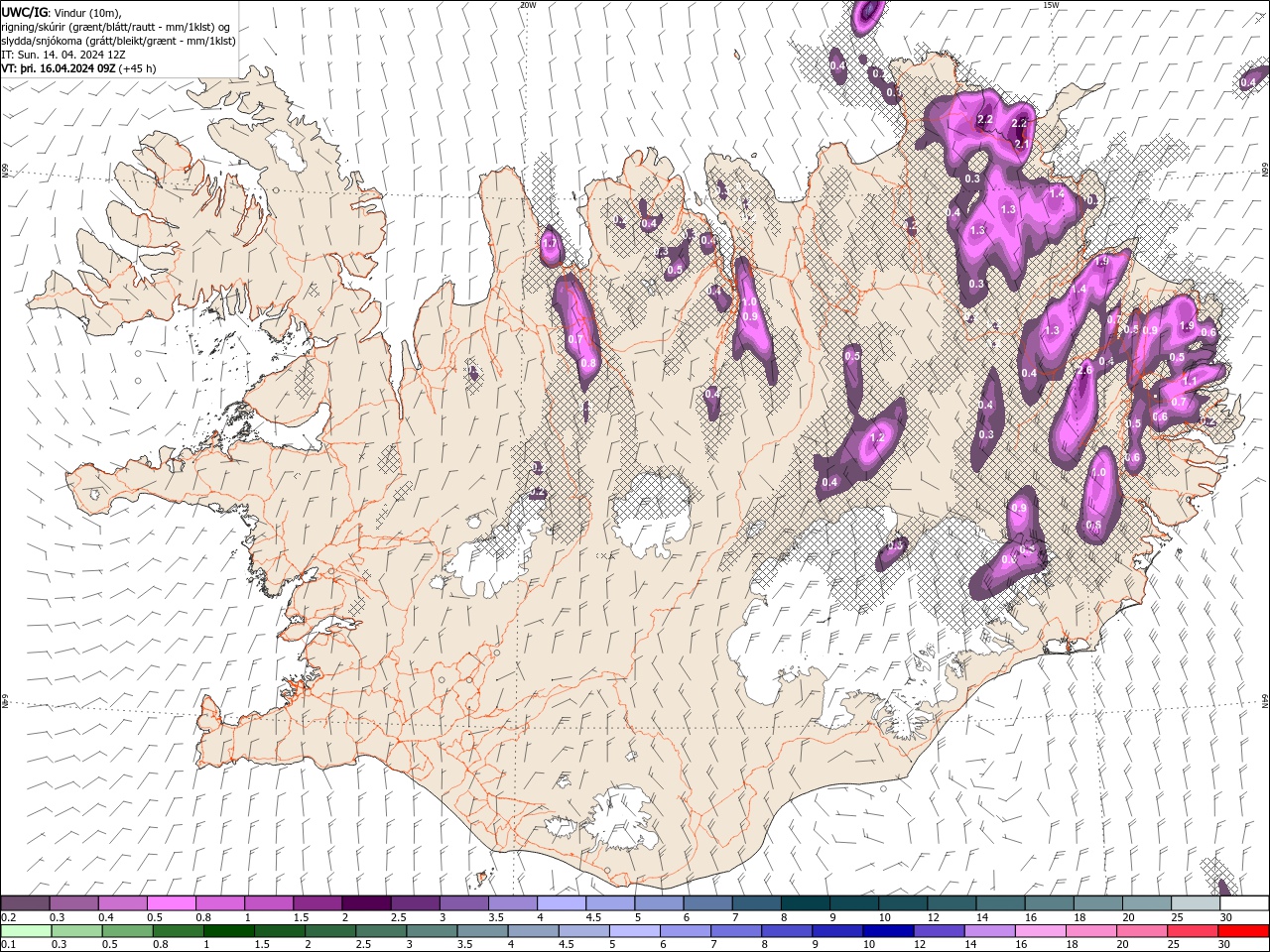1270x952 pixels.
Task: Select the upper legend swatch starting at 7
Action: [756, 903]
